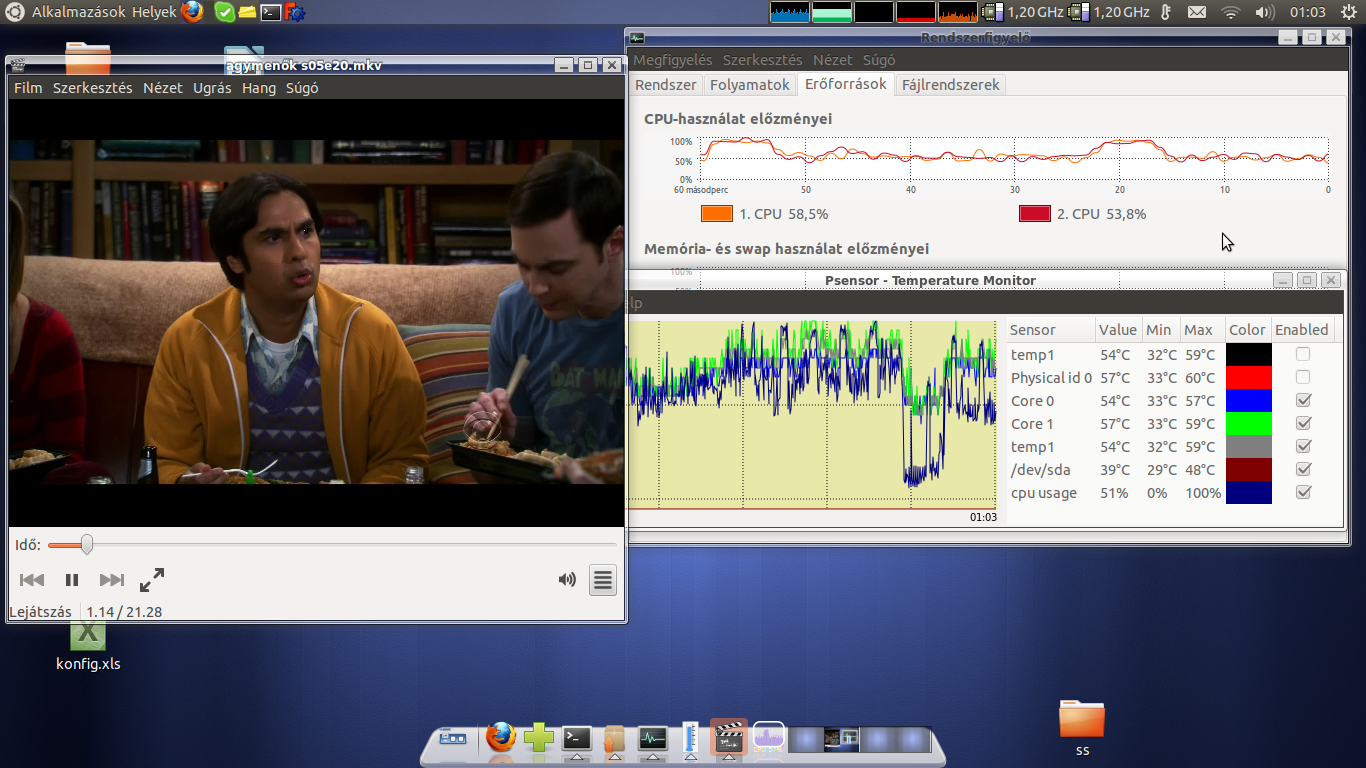Click the video player time seek slider

tap(332, 545)
